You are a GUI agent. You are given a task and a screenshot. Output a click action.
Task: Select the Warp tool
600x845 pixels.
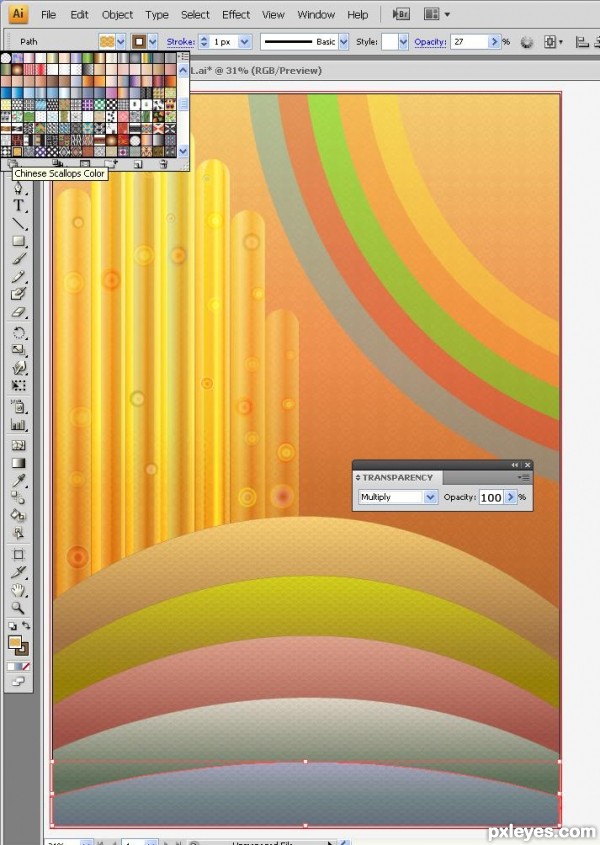pyautogui.click(x=18, y=368)
